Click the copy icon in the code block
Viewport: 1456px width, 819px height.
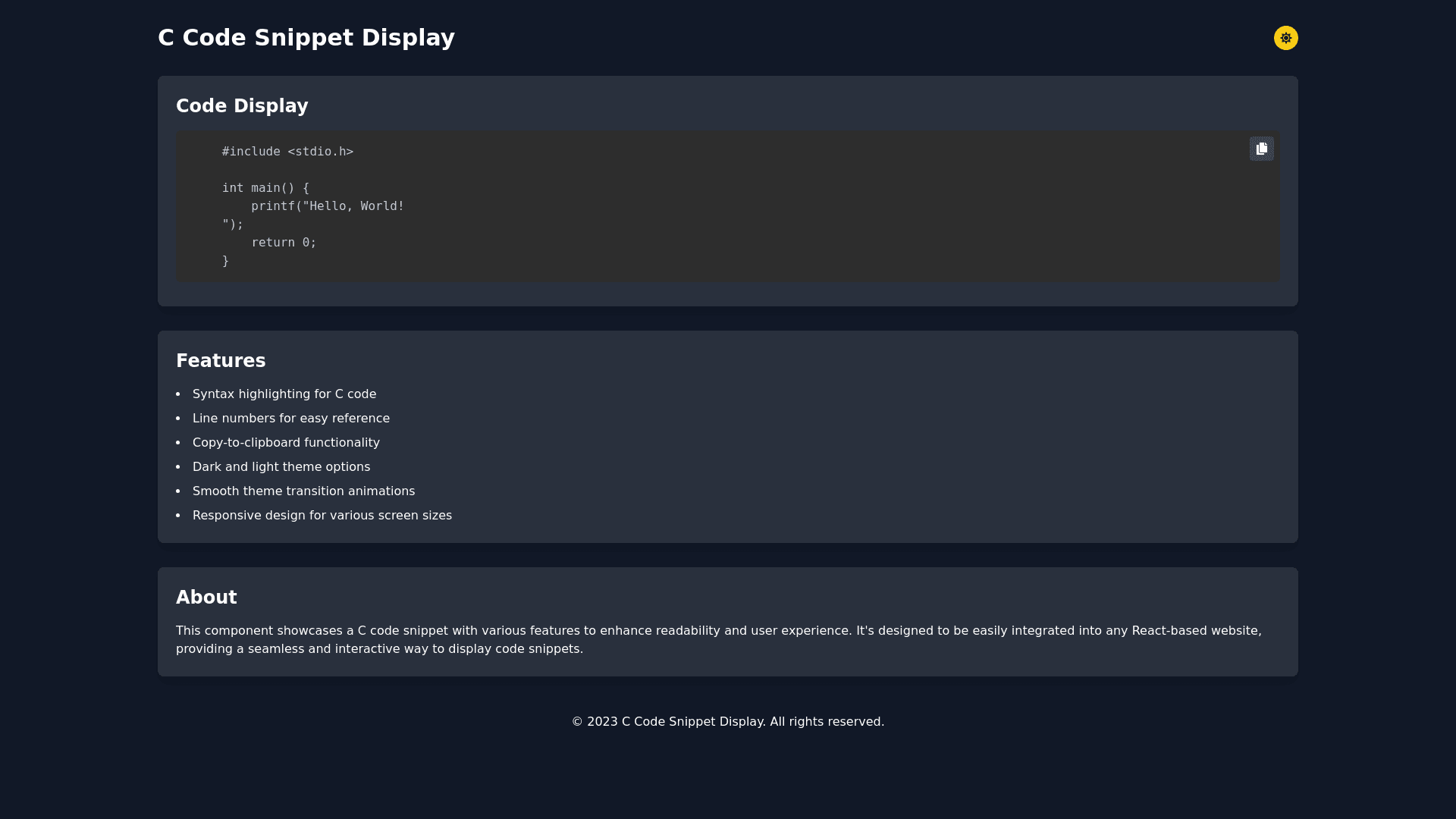pyautogui.click(x=1261, y=149)
